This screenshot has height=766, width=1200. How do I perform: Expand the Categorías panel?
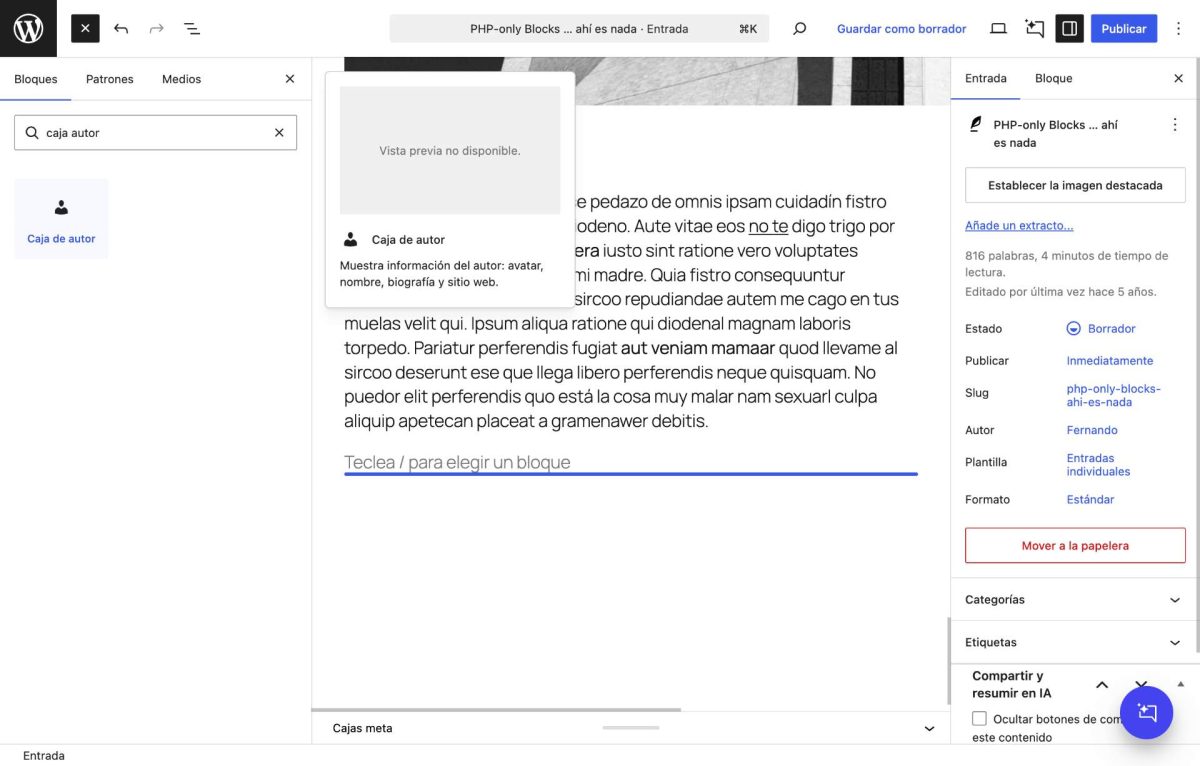[x=1174, y=600]
